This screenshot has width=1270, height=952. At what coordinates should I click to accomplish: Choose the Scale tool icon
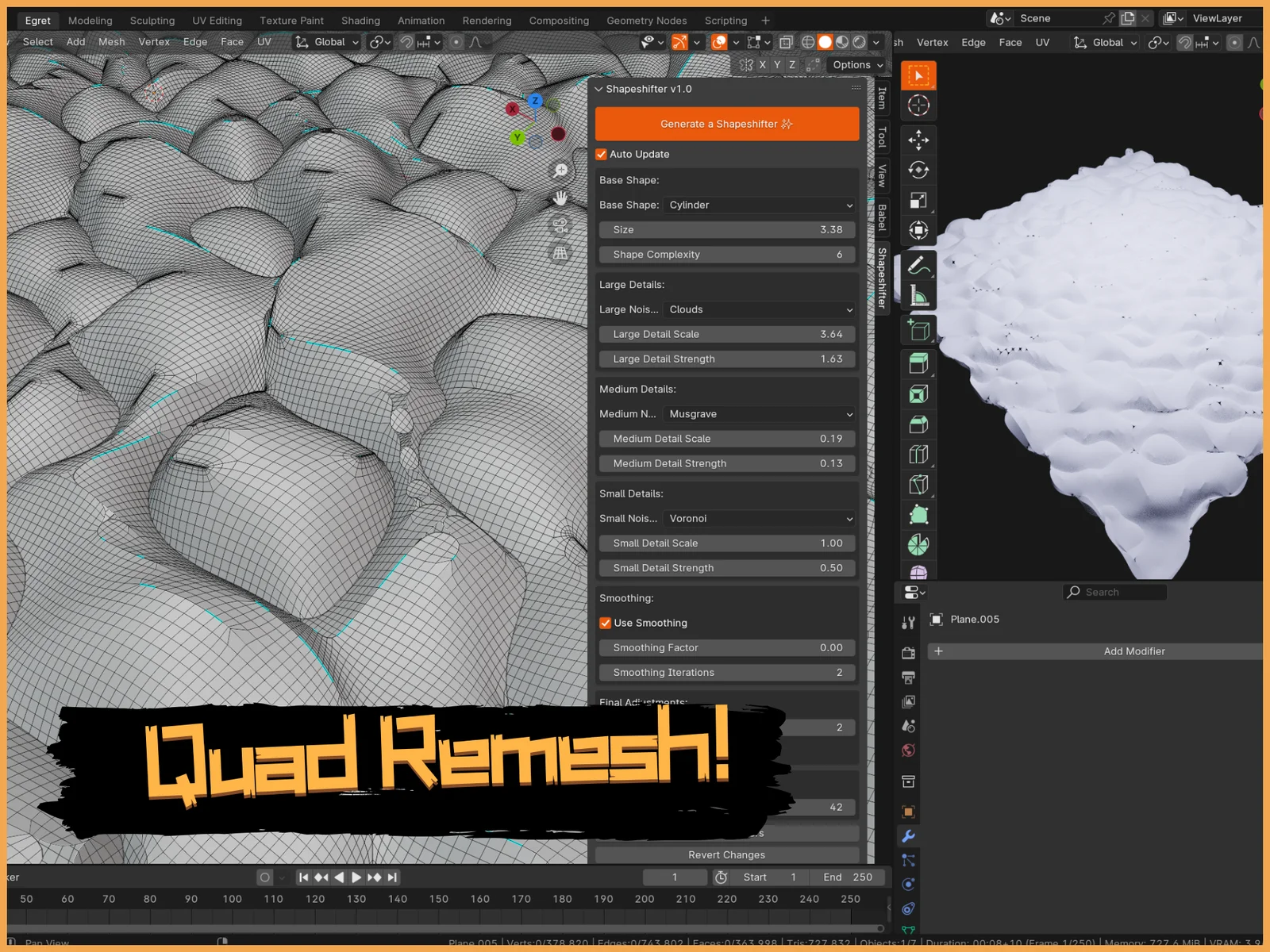click(x=918, y=201)
